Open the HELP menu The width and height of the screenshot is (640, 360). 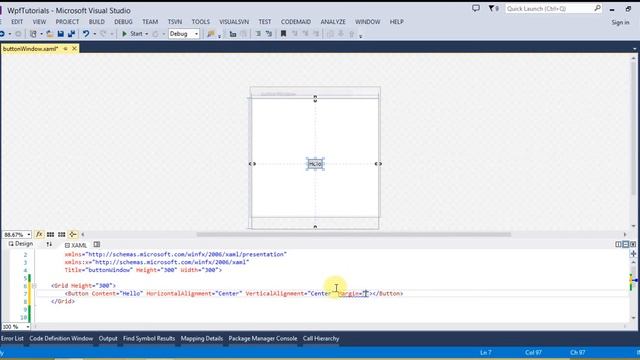click(396, 22)
